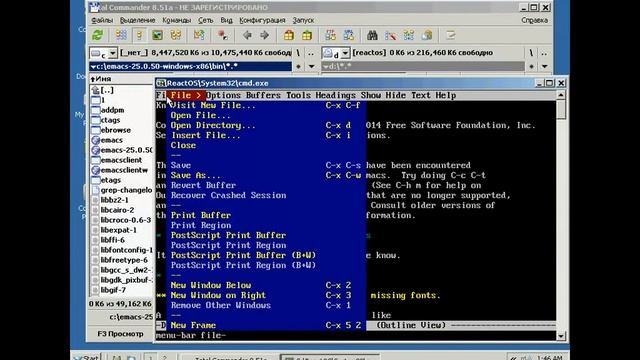
Task: Click the copy file names icon
Action: click(x=427, y=36)
